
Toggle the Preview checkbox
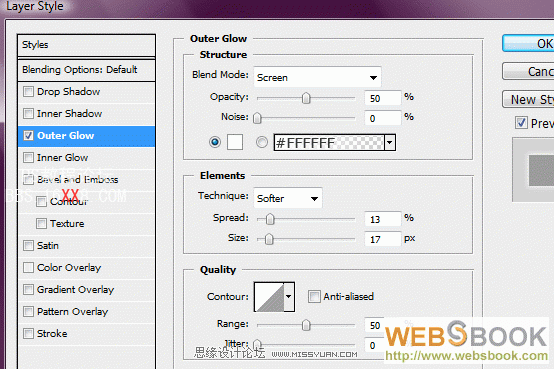pos(521,123)
